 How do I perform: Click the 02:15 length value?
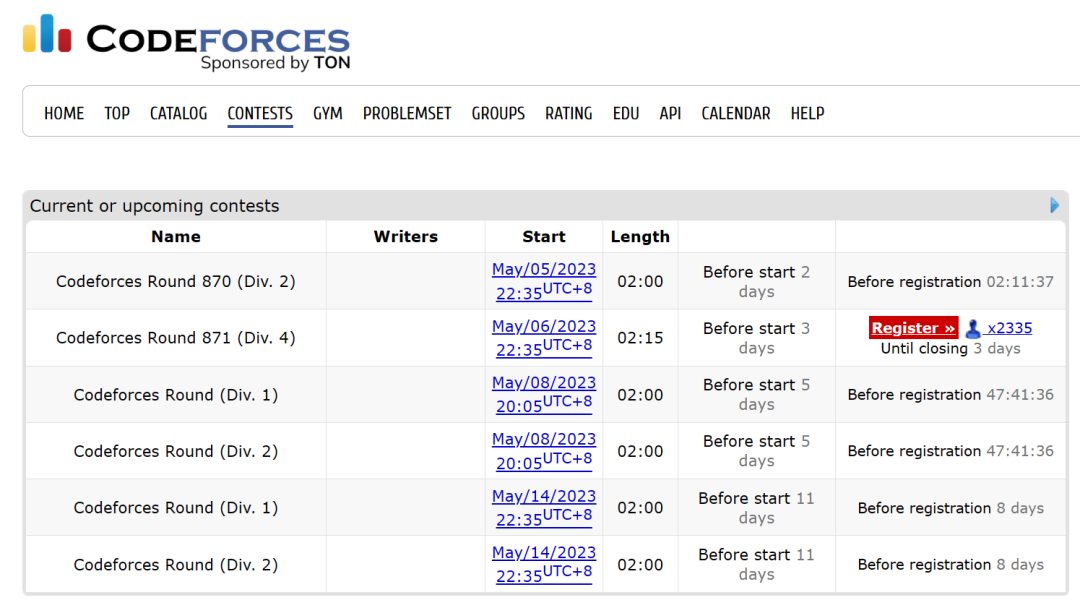(x=640, y=337)
